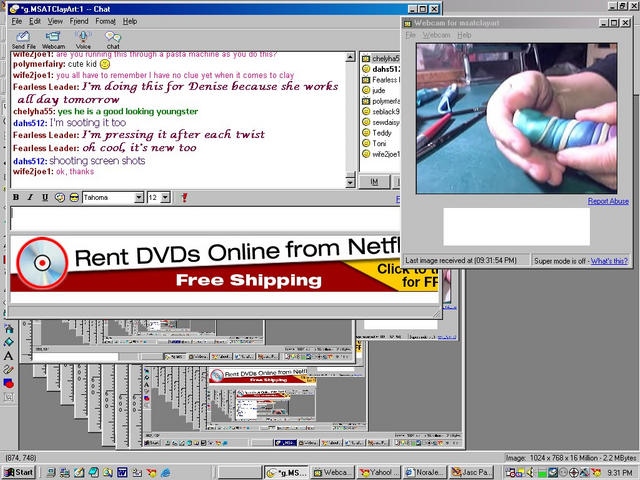Click the Send File toolbar icon
This screenshot has width=640, height=480.
click(x=23, y=40)
